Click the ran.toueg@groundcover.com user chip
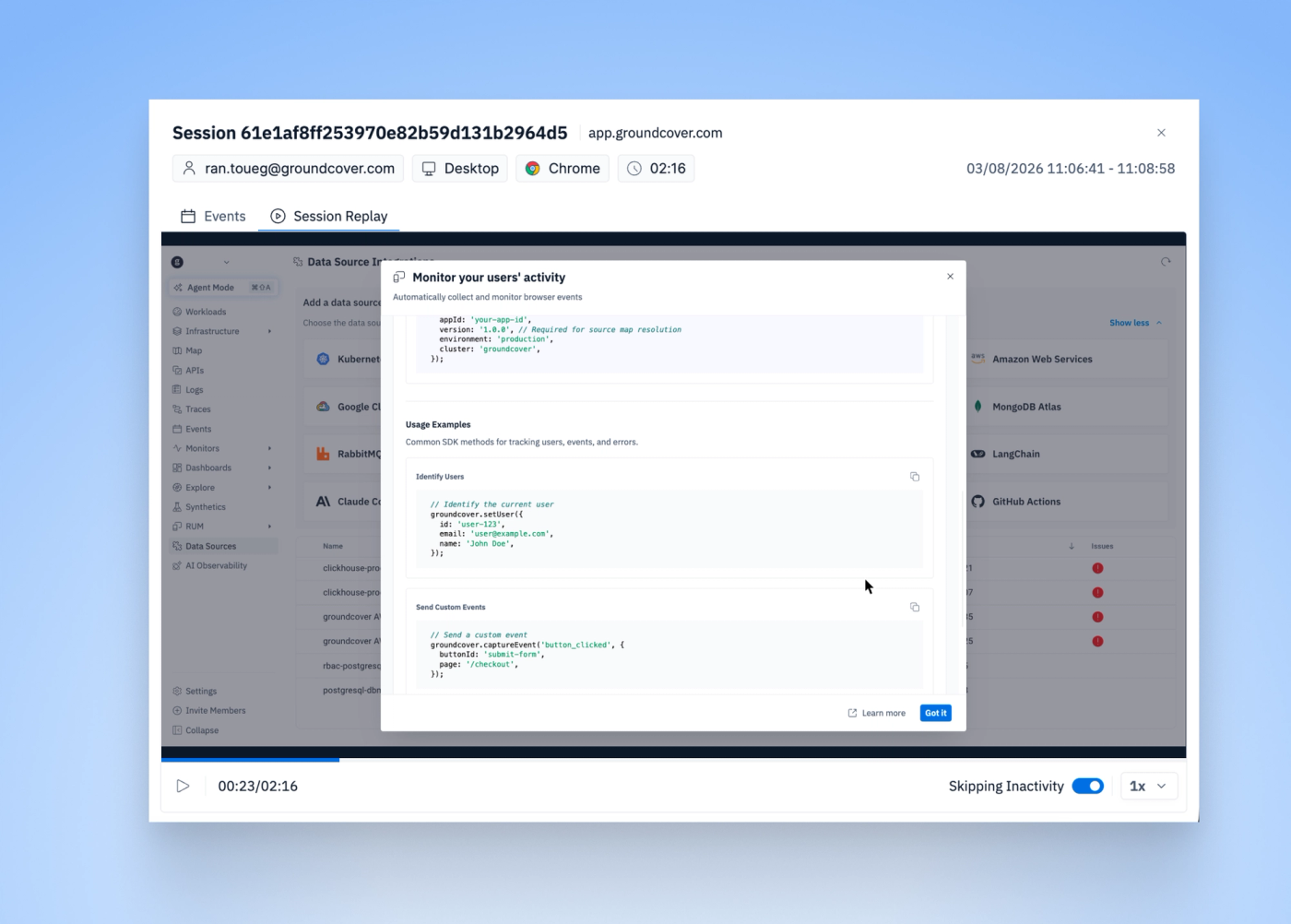 tap(288, 168)
